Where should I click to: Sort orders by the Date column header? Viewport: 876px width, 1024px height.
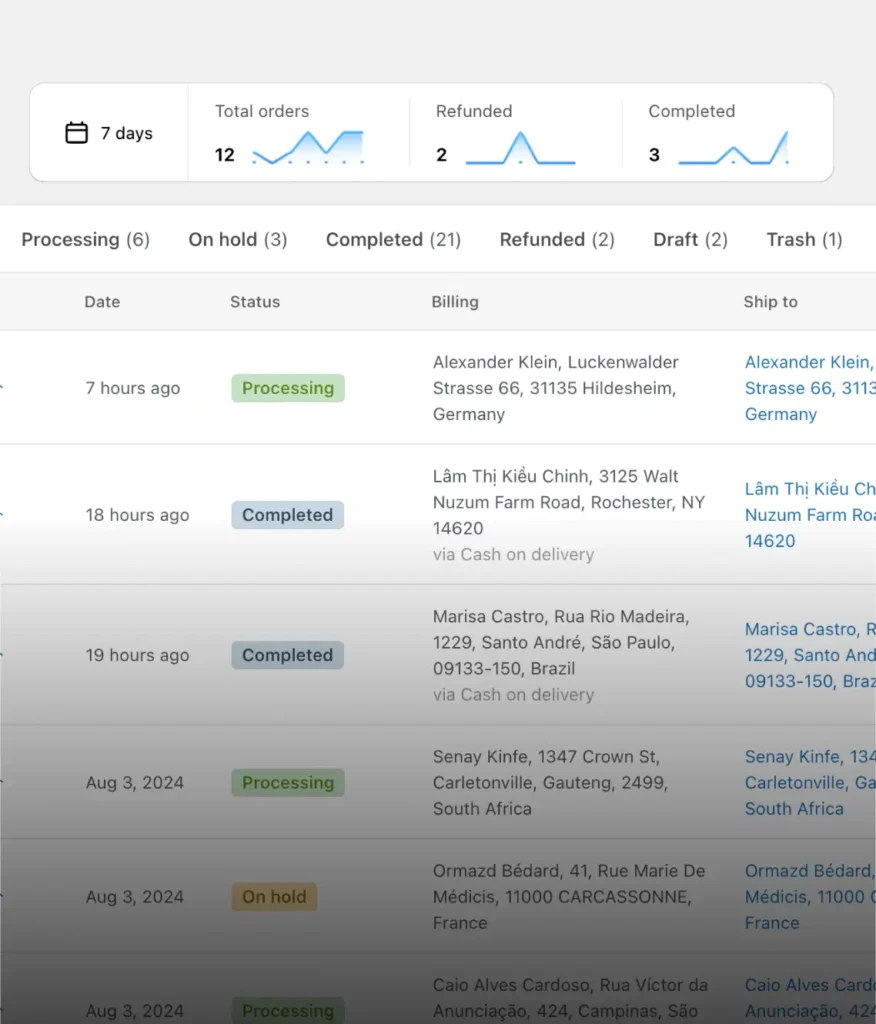pos(102,302)
